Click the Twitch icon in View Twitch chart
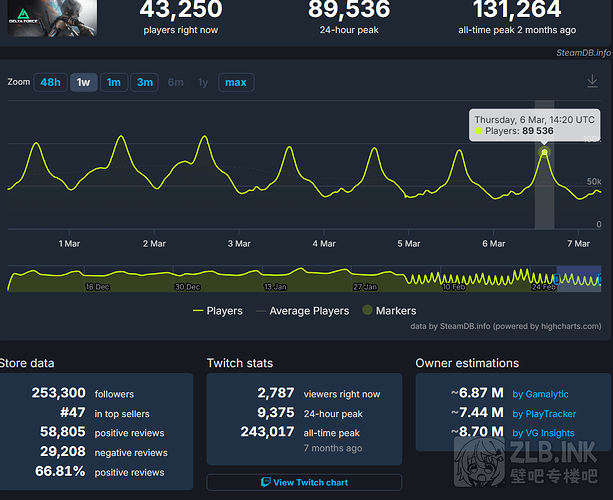 265,482
